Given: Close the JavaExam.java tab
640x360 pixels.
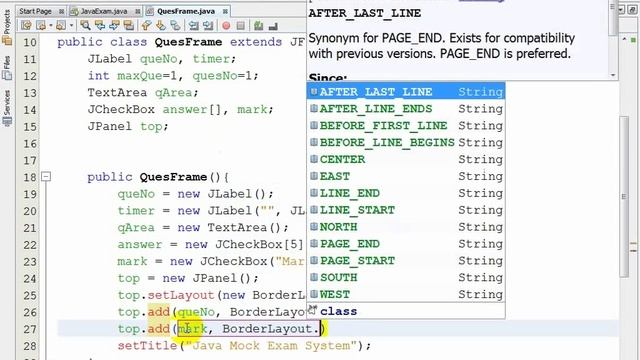Looking at the screenshot, I should [x=138, y=11].
